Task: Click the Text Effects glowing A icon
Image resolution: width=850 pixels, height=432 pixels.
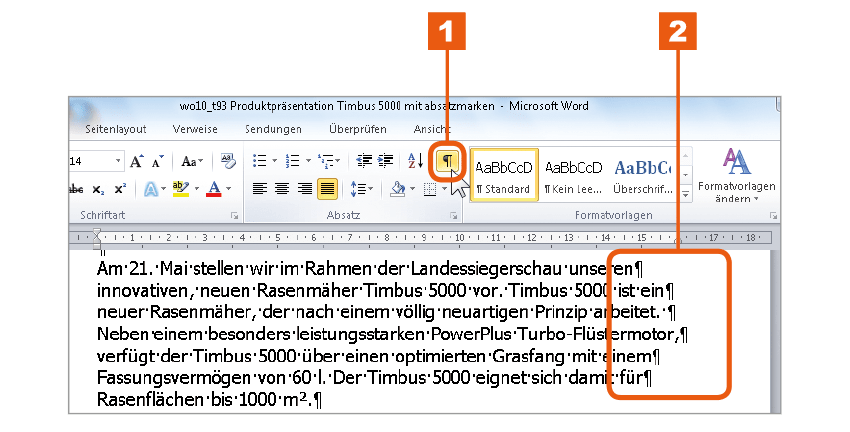Action: click(151, 189)
